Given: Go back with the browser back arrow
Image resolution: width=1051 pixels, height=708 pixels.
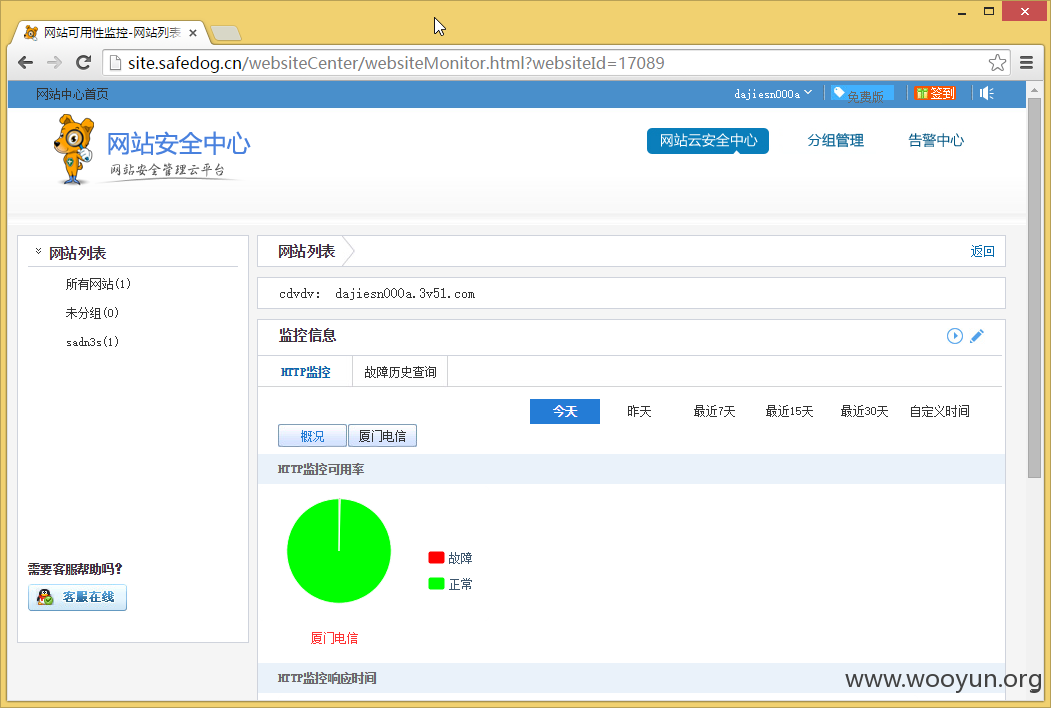Looking at the screenshot, I should coord(25,62).
